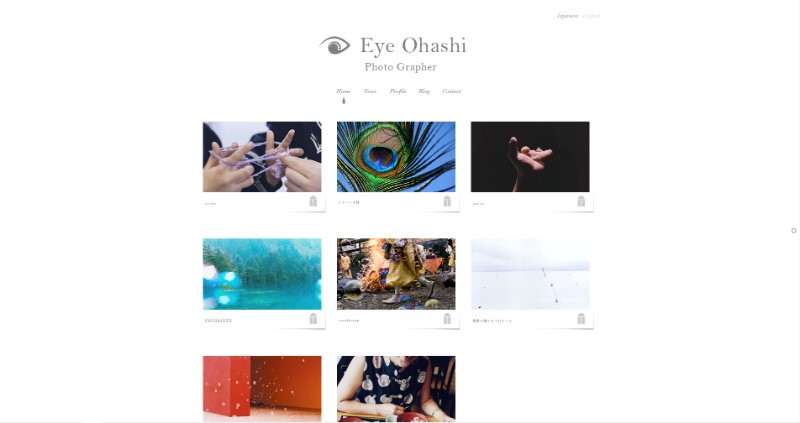Open the Contact page link
This screenshot has width=800, height=423.
452,91
